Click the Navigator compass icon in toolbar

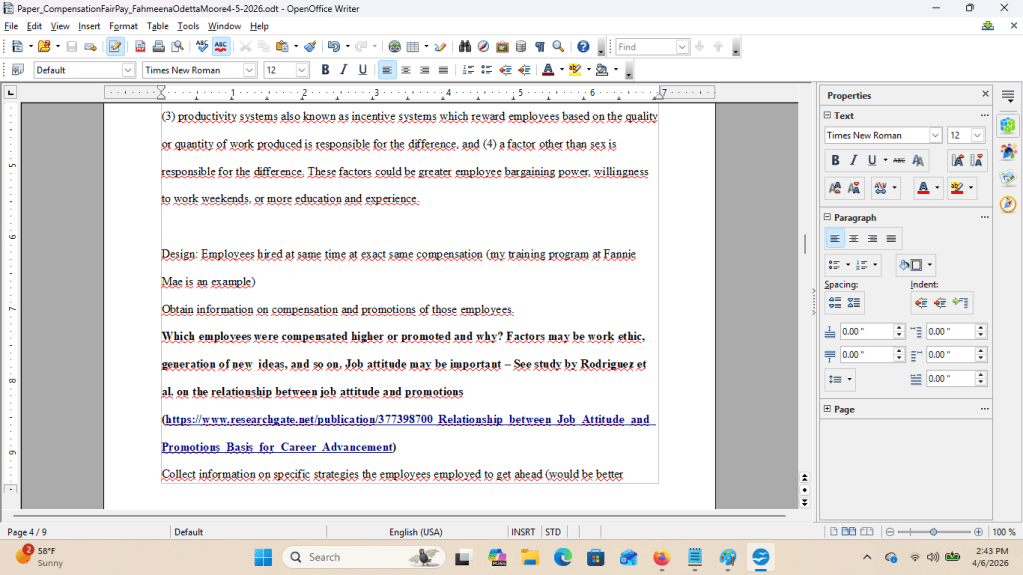[483, 47]
